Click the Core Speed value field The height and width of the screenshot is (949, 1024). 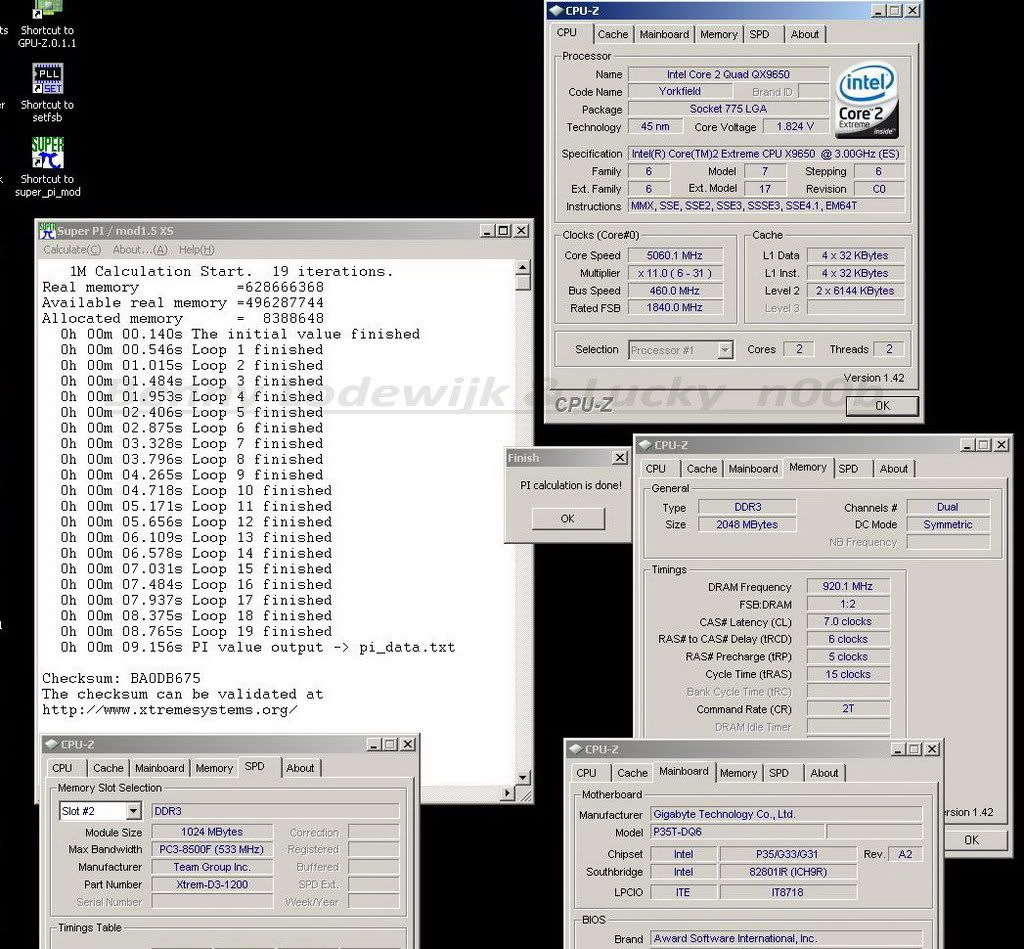[675, 255]
